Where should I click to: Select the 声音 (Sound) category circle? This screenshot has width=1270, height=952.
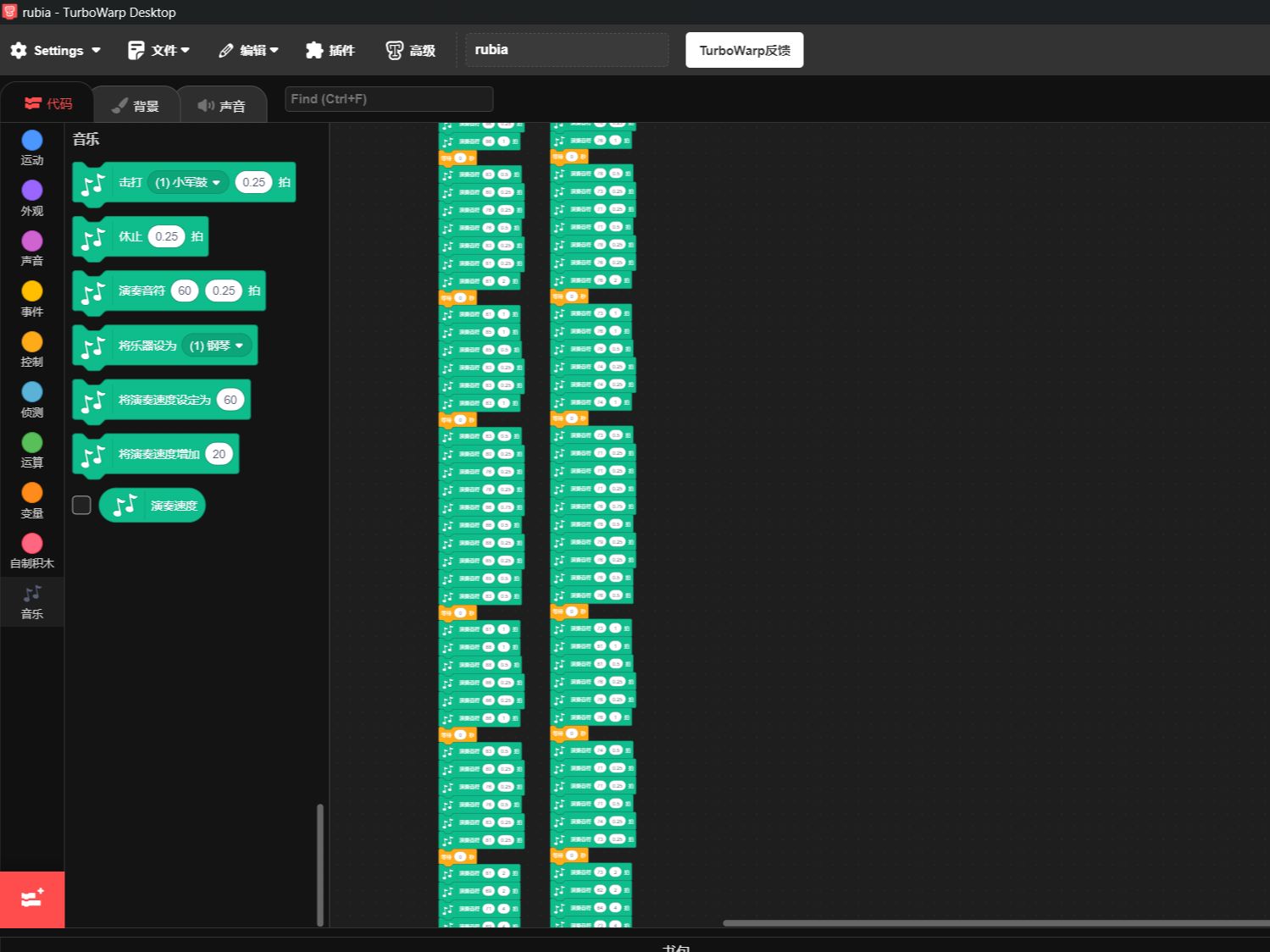coord(32,241)
